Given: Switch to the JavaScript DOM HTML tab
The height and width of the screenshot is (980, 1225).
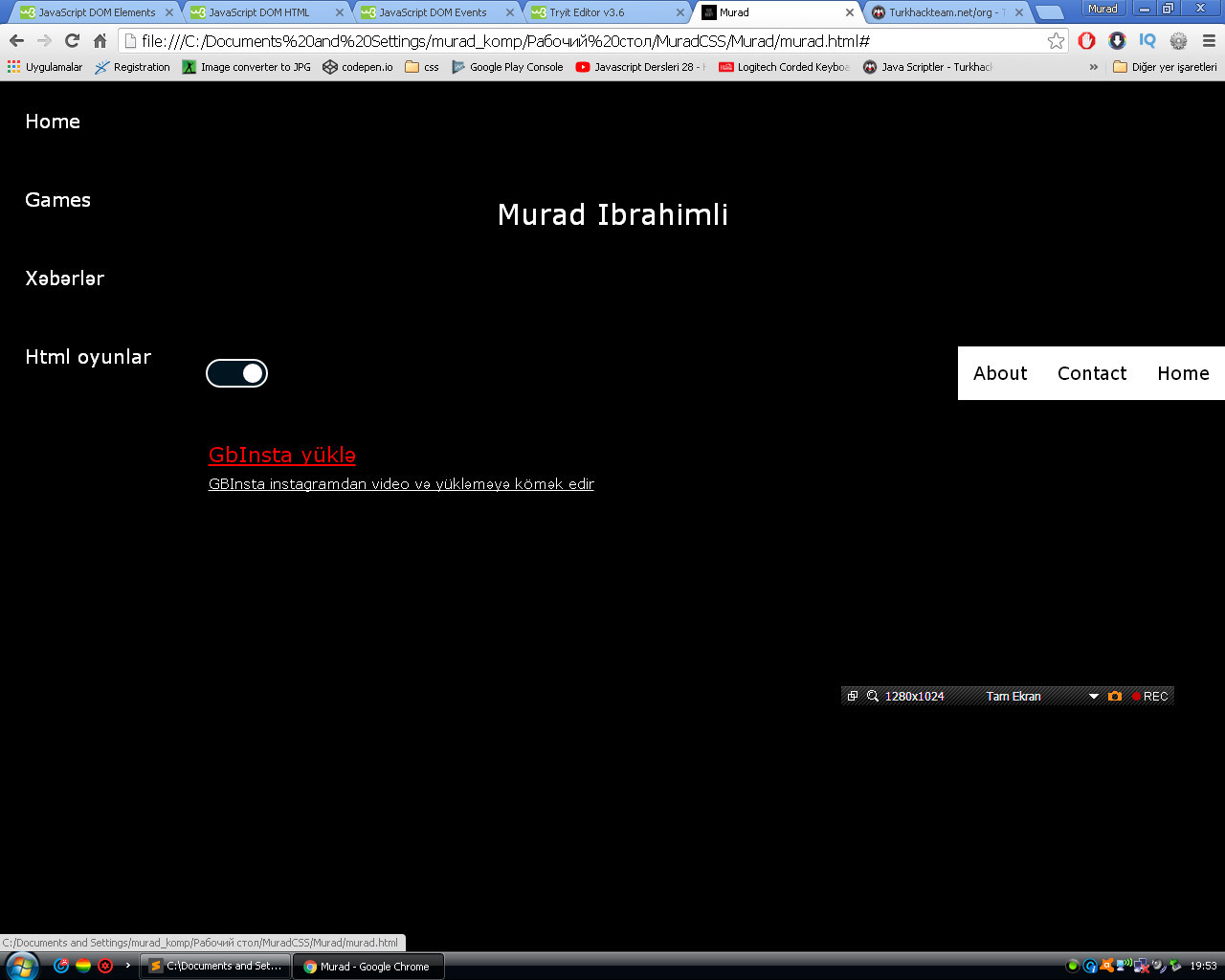Looking at the screenshot, I should (x=266, y=12).
